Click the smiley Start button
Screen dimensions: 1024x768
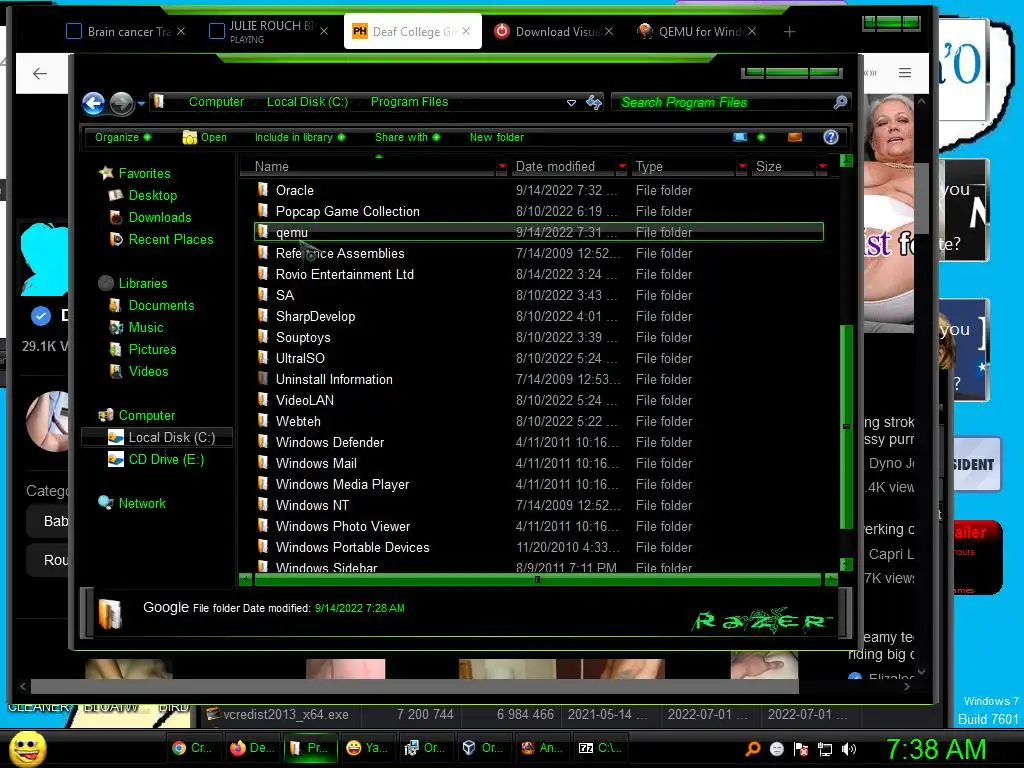click(27, 748)
